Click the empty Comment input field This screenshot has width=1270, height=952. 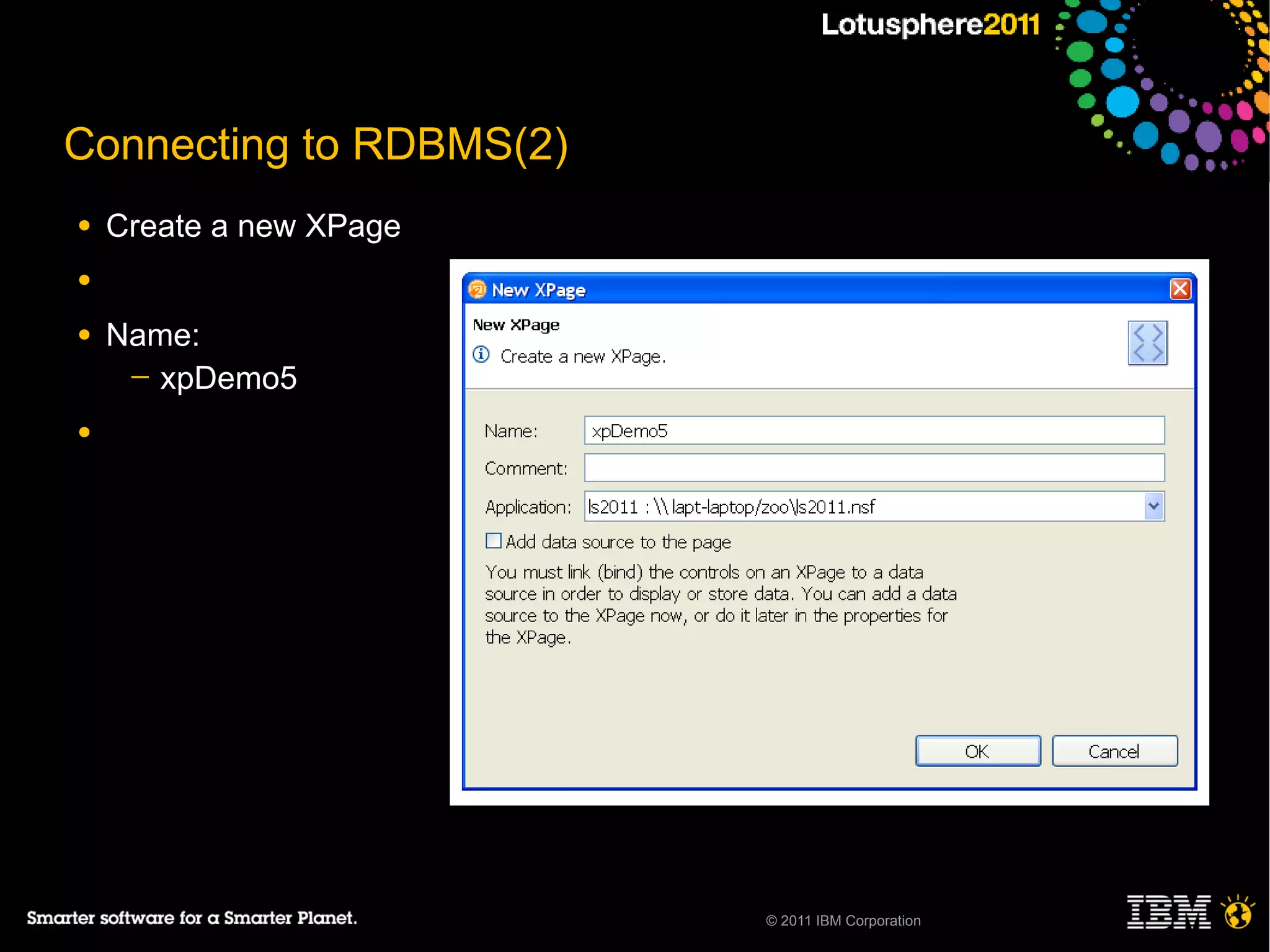pyautogui.click(x=874, y=468)
